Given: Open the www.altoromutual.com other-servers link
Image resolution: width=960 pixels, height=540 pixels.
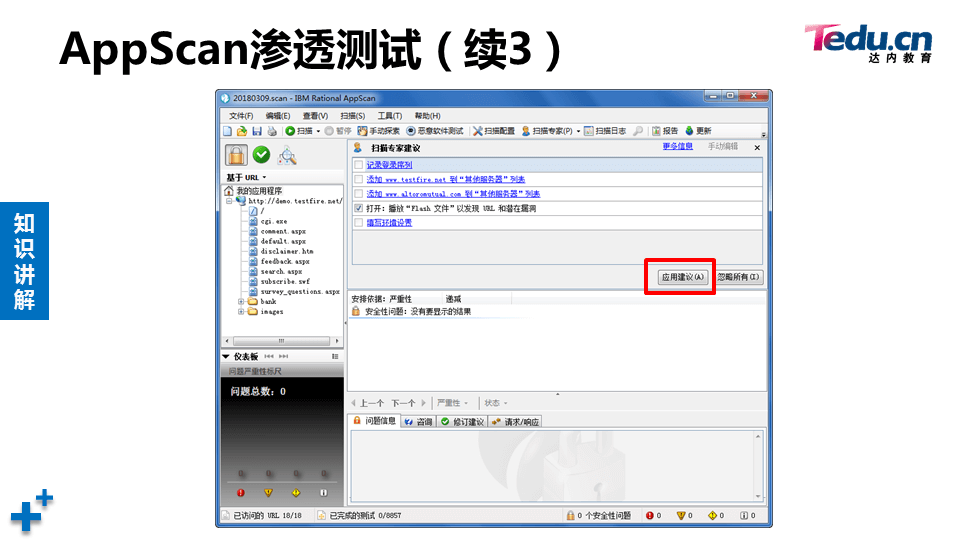Looking at the screenshot, I should tap(453, 194).
